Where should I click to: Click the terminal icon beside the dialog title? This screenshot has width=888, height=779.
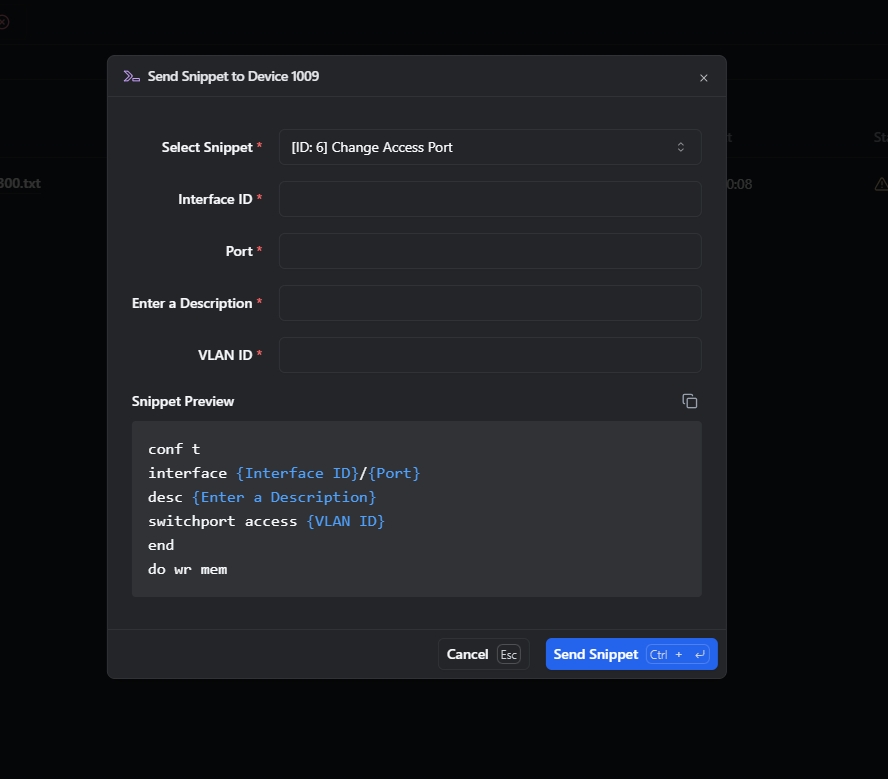click(x=131, y=76)
